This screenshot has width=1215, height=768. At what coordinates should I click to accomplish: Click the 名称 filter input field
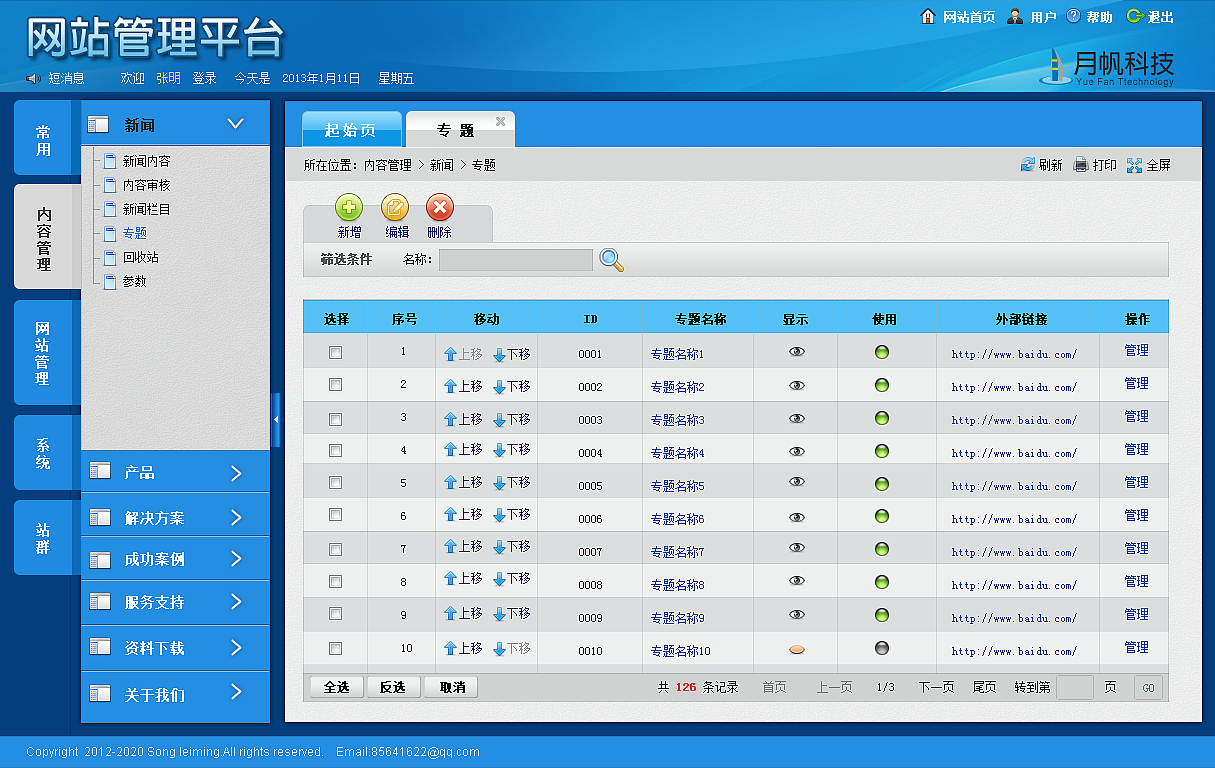(x=516, y=260)
